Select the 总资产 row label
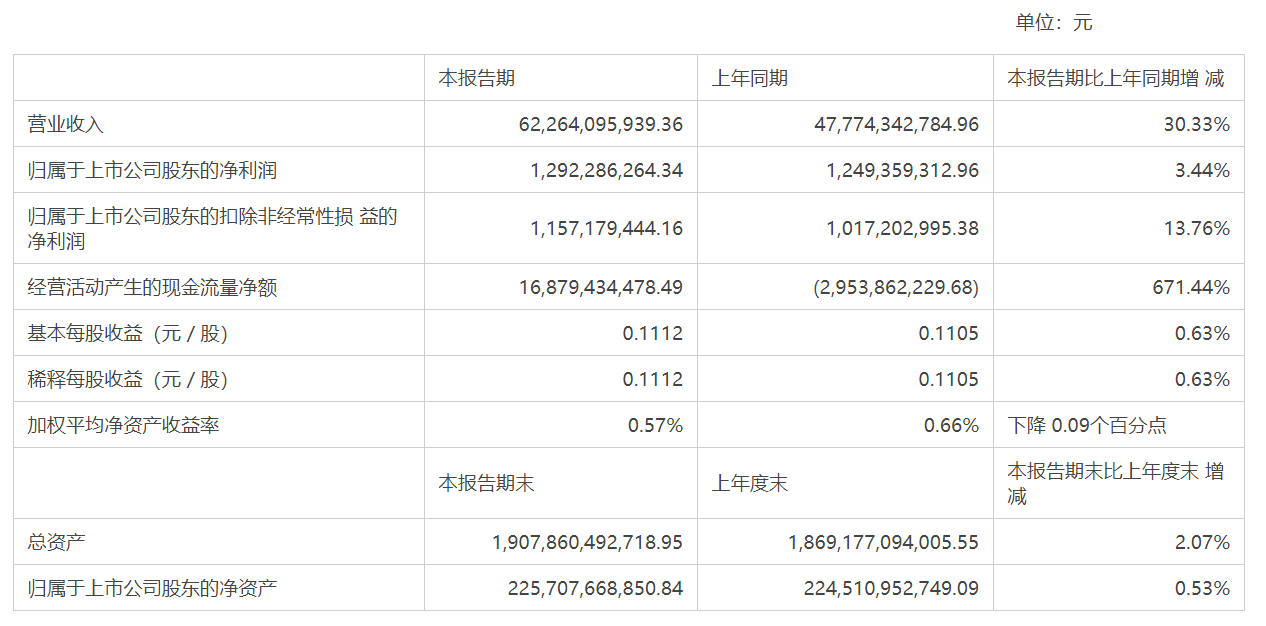1266x626 pixels. coord(57,543)
